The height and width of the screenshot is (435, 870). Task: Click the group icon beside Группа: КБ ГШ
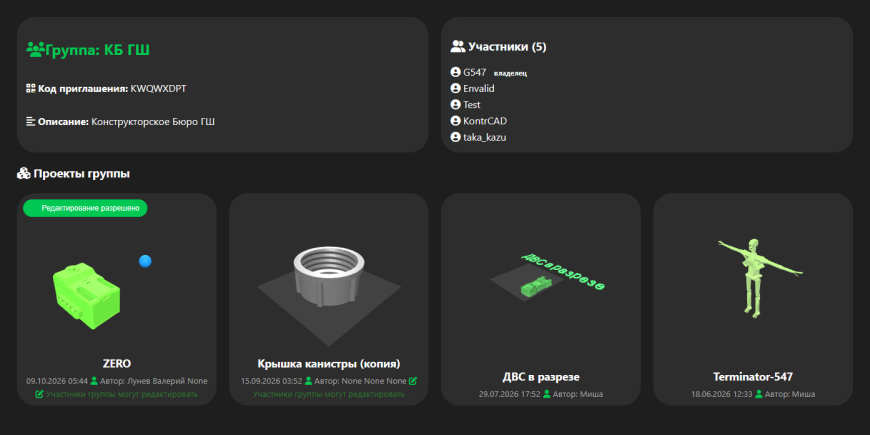click(x=35, y=49)
